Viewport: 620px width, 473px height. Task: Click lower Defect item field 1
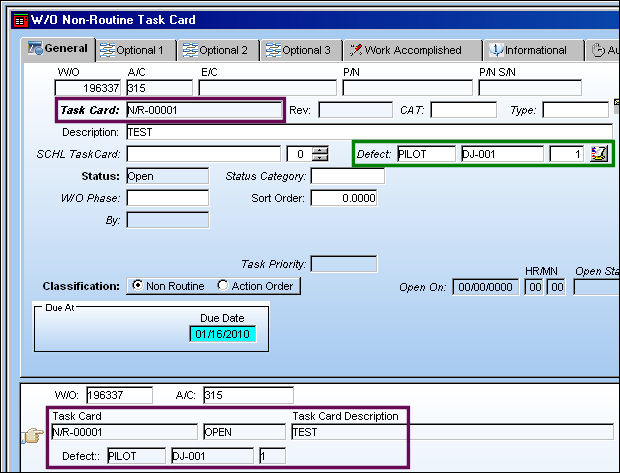tap(272, 456)
